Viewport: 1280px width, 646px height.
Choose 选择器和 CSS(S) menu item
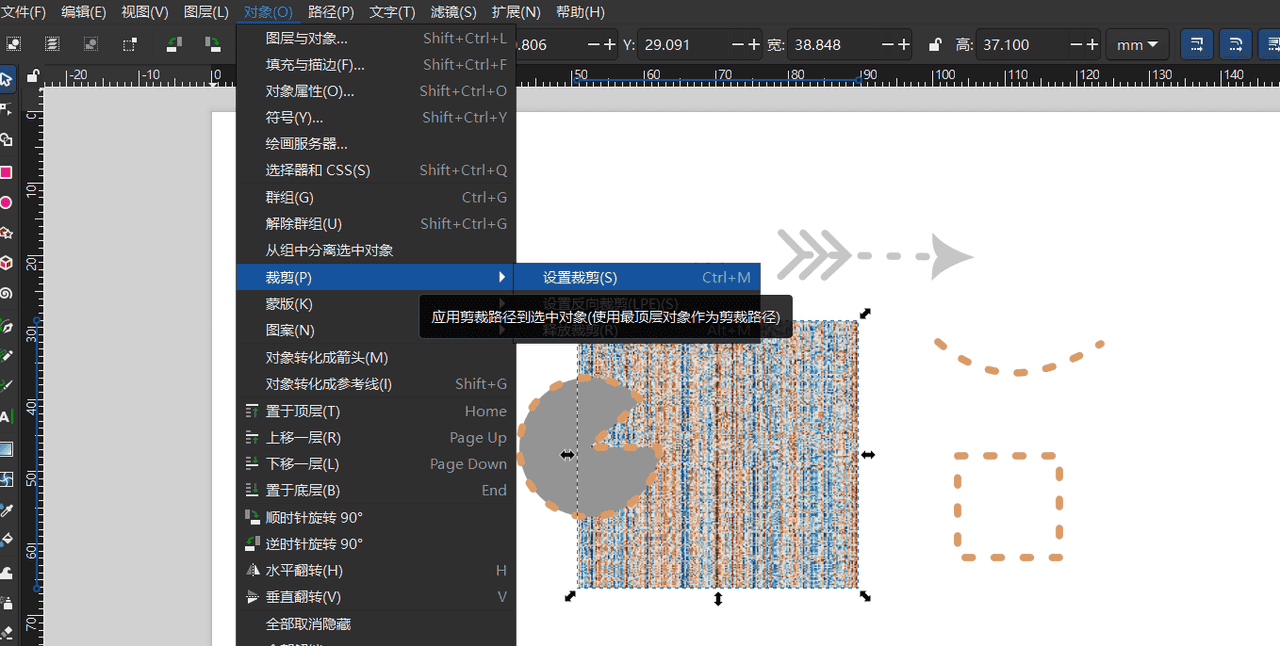[375, 170]
